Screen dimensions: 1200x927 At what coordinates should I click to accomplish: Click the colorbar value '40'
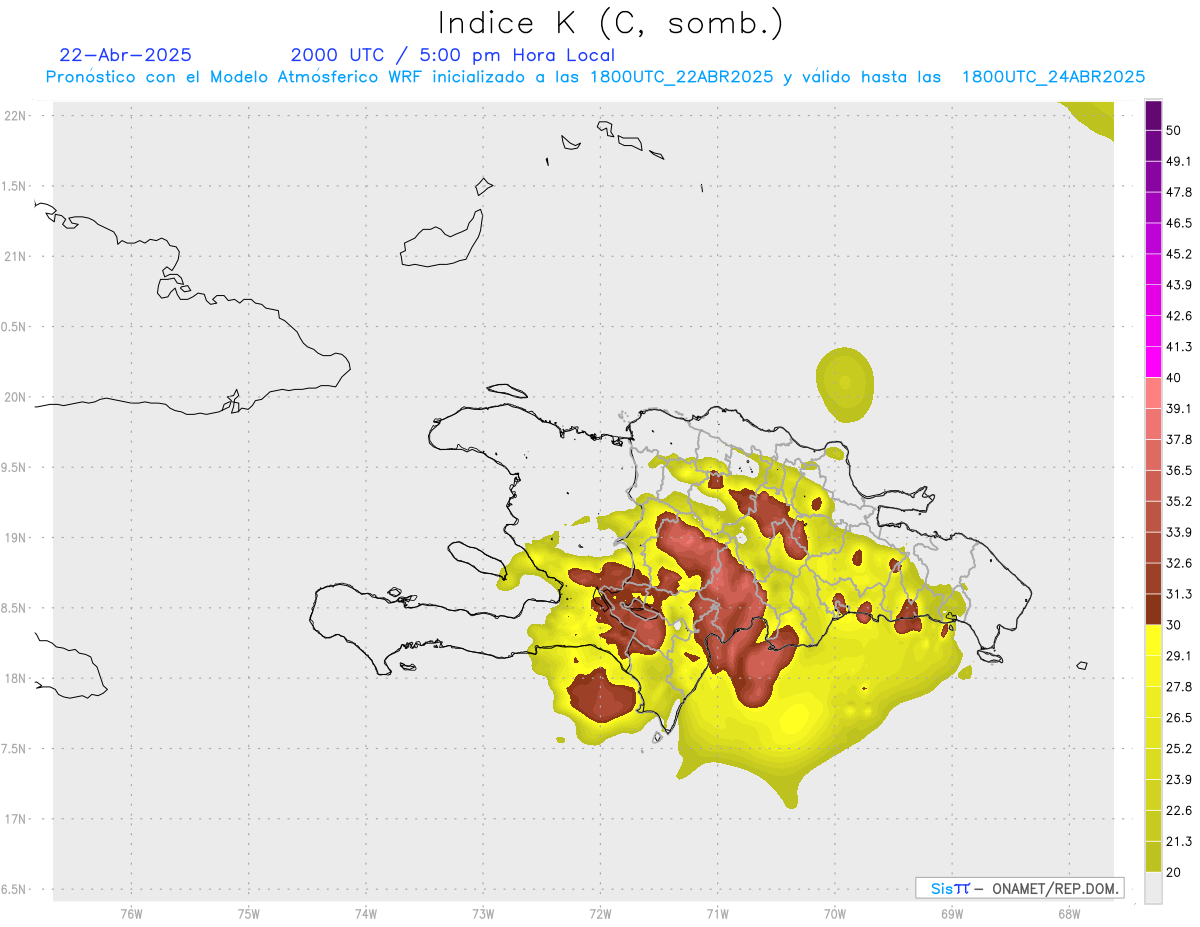1174,377
